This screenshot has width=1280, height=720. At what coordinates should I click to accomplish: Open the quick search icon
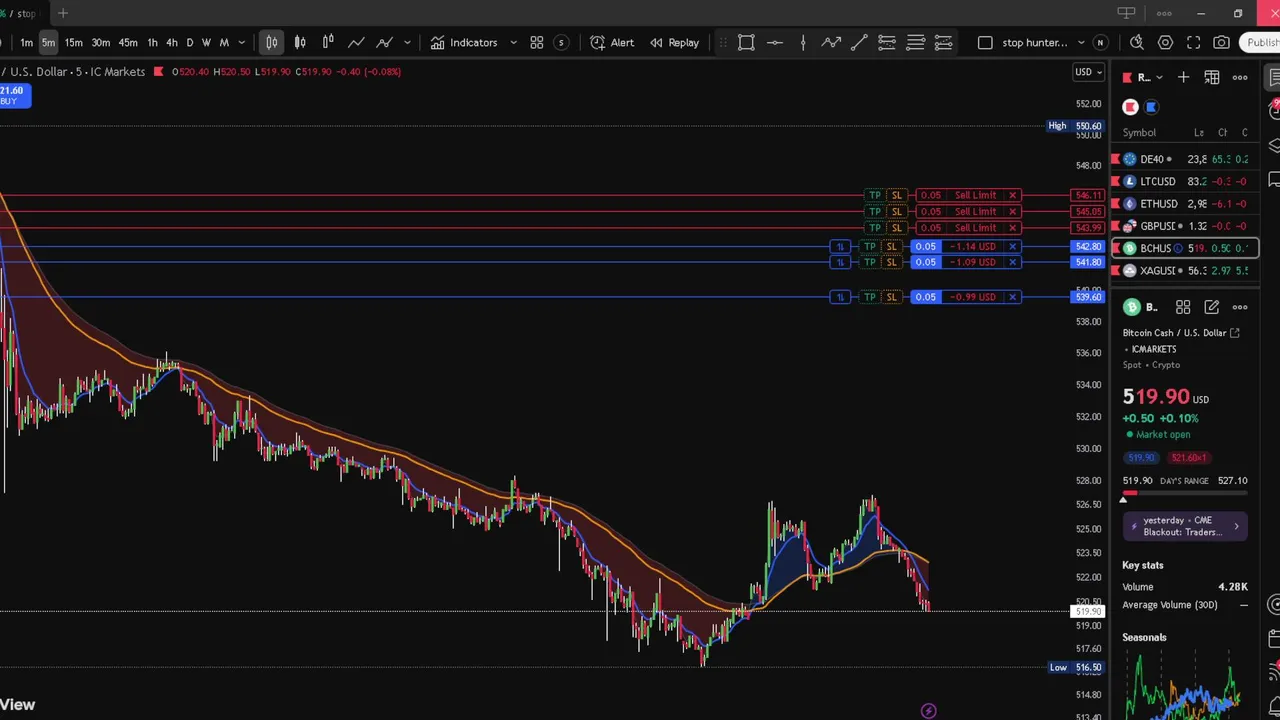1137,42
